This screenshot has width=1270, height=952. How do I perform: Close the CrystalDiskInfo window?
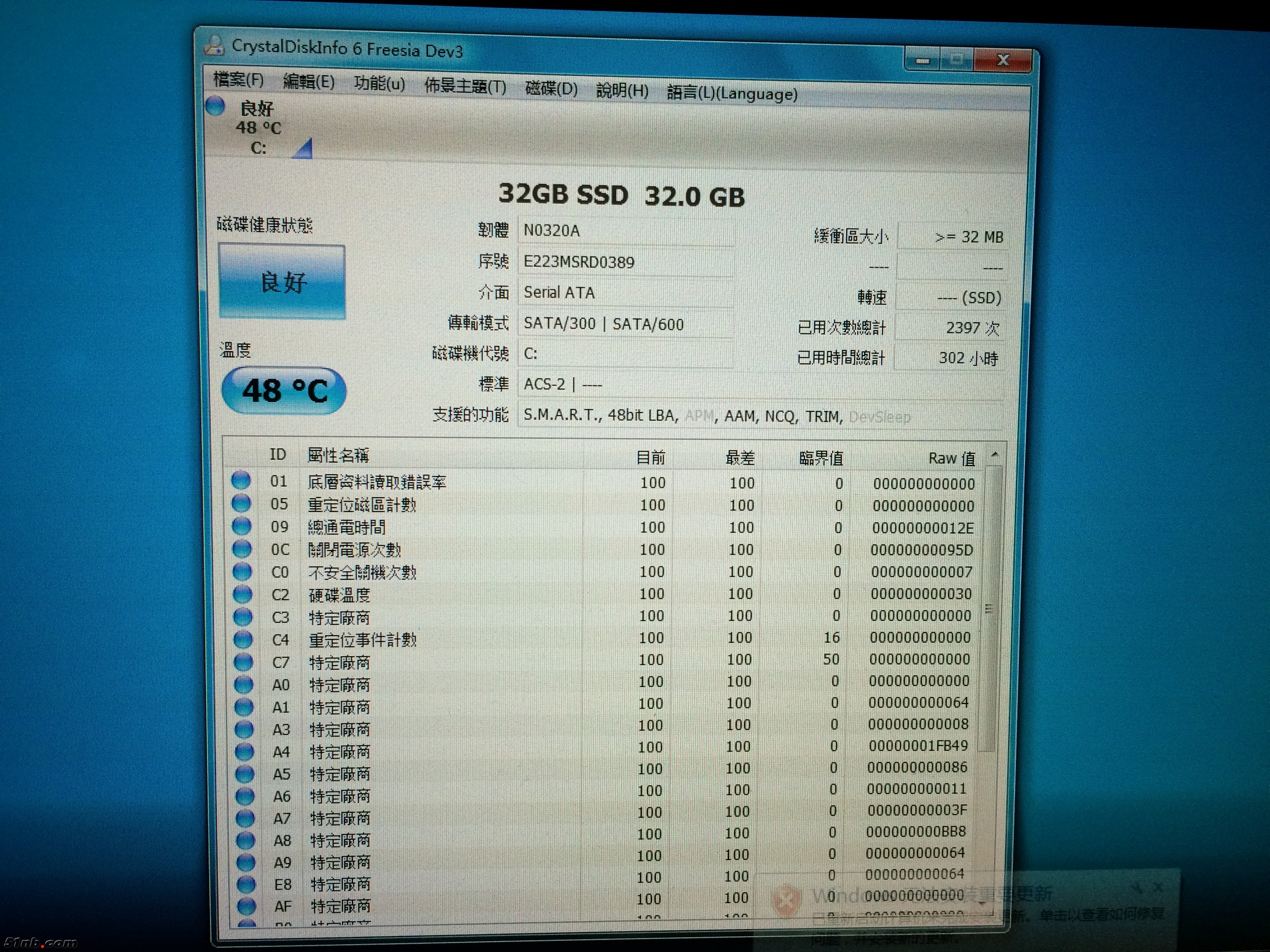point(1003,59)
